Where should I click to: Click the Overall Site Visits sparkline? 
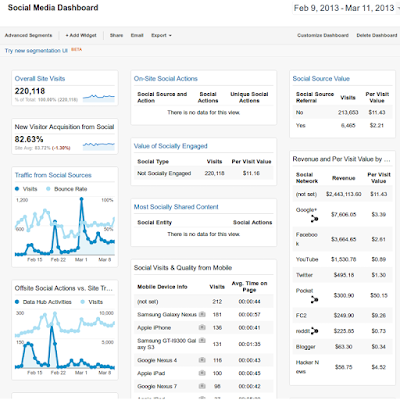(99, 97)
